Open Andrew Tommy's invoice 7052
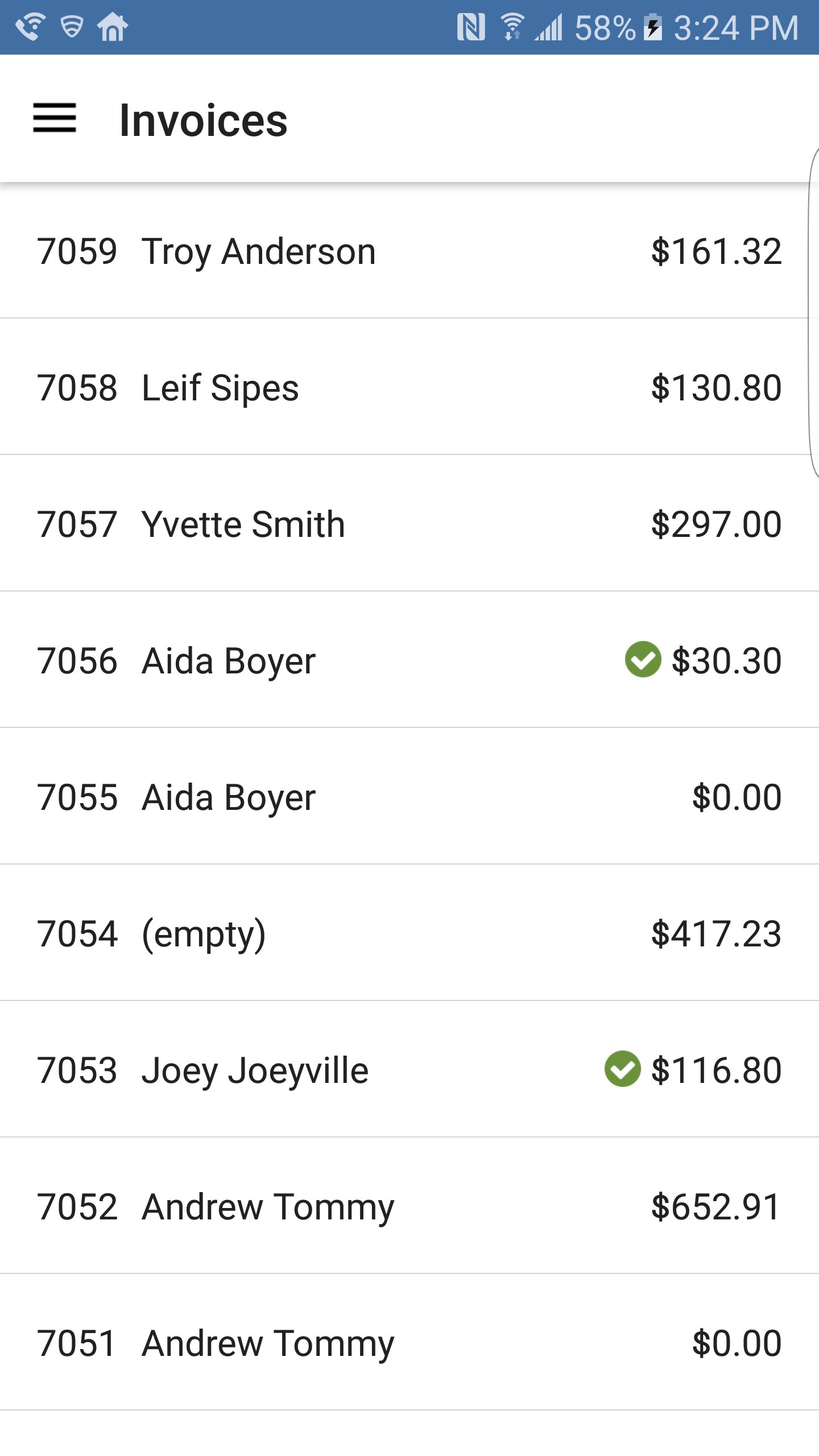Screen dimensions: 819x1456 (267, 1207)
